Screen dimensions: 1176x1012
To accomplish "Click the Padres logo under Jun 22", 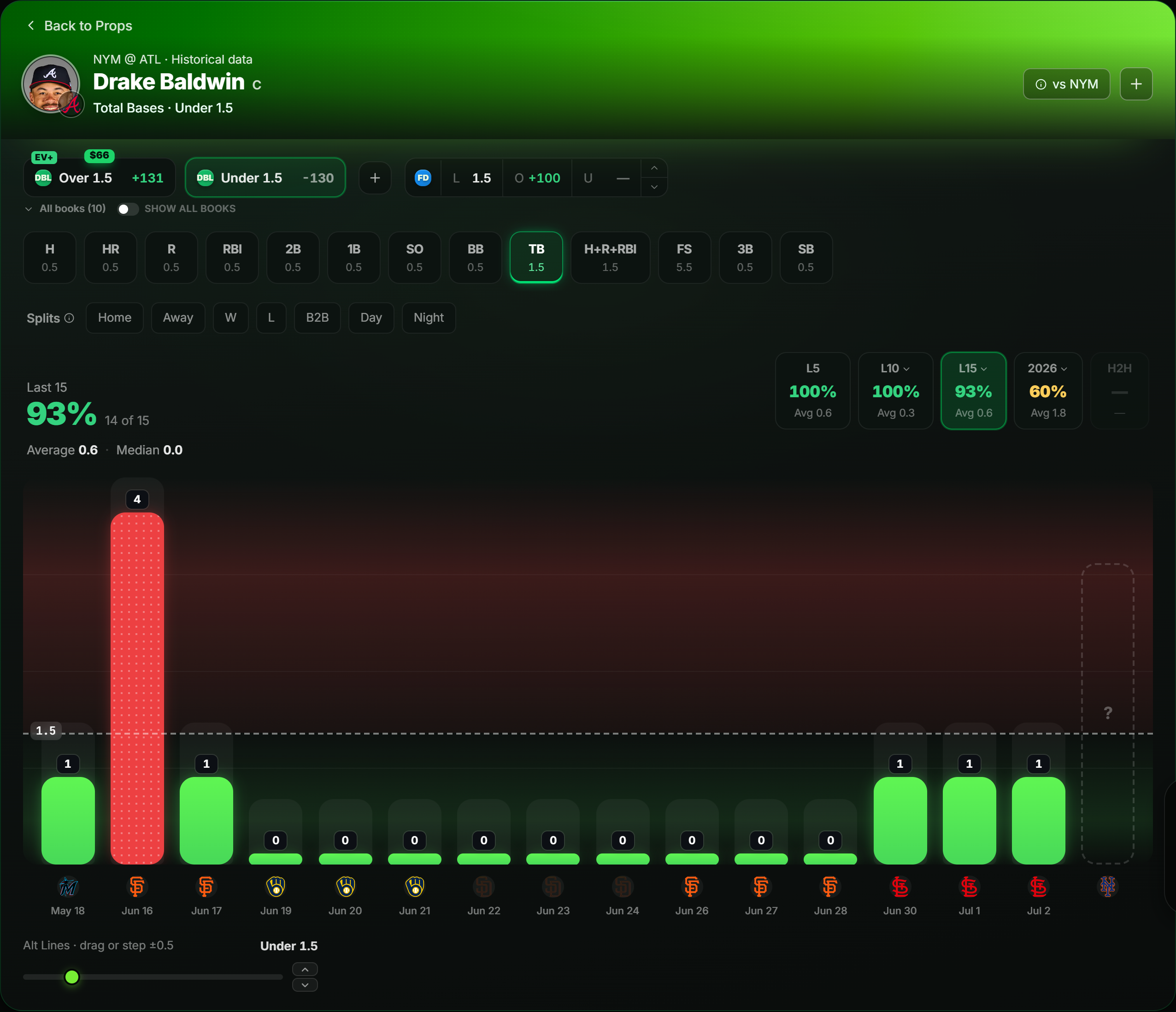I will click(483, 887).
